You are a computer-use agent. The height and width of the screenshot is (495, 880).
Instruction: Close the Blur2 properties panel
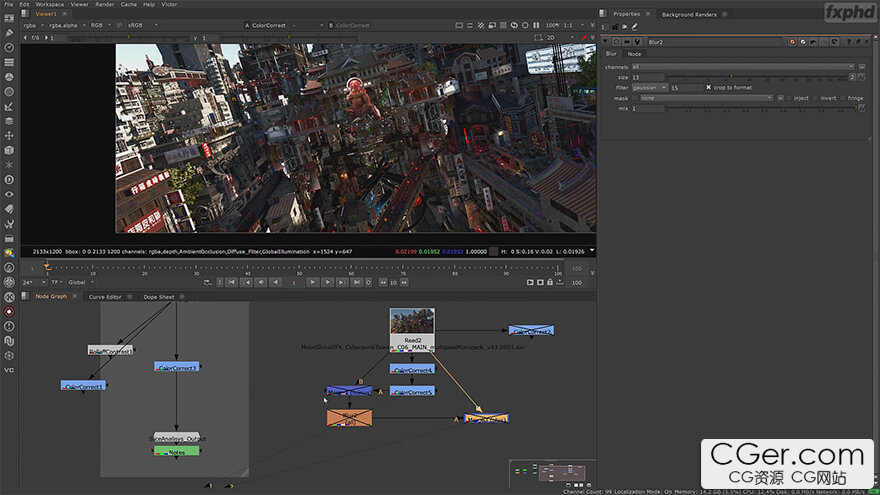tap(867, 42)
